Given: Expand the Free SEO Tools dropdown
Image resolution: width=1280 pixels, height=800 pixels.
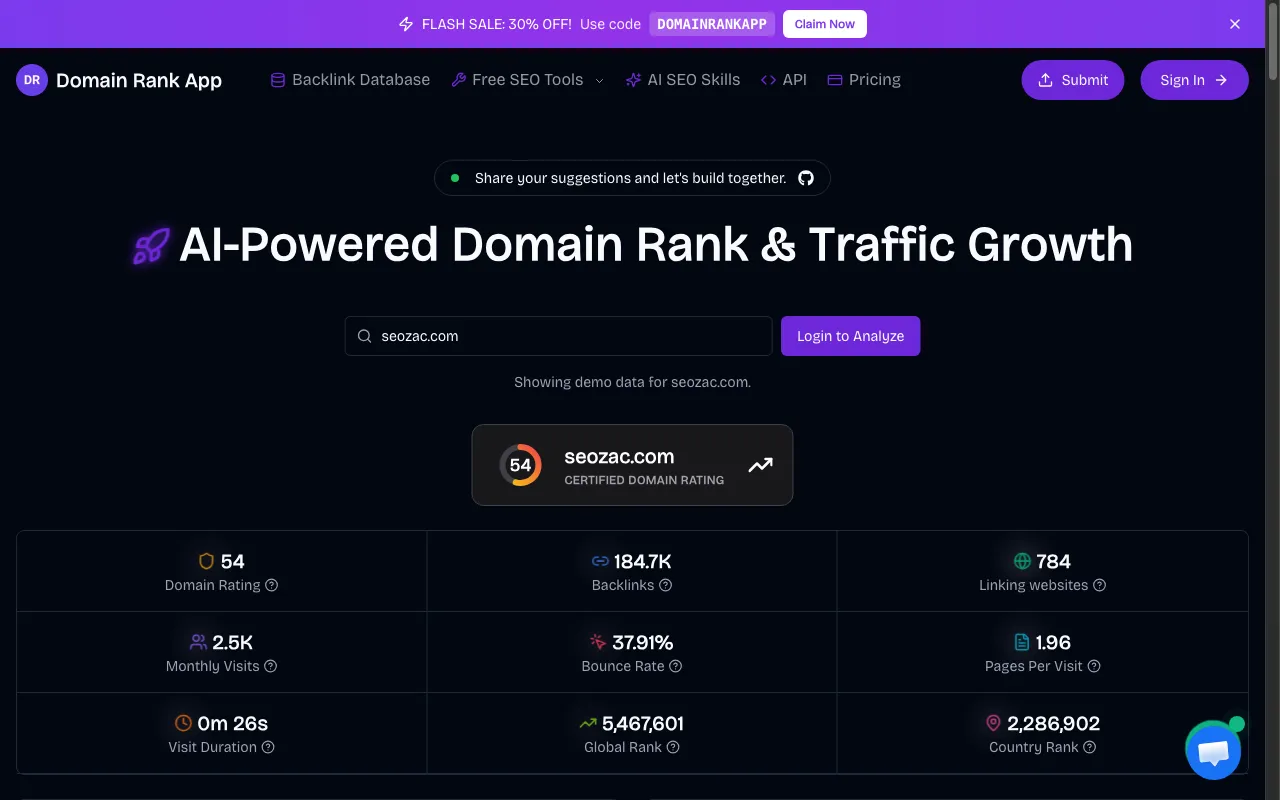Looking at the screenshot, I should pyautogui.click(x=527, y=80).
